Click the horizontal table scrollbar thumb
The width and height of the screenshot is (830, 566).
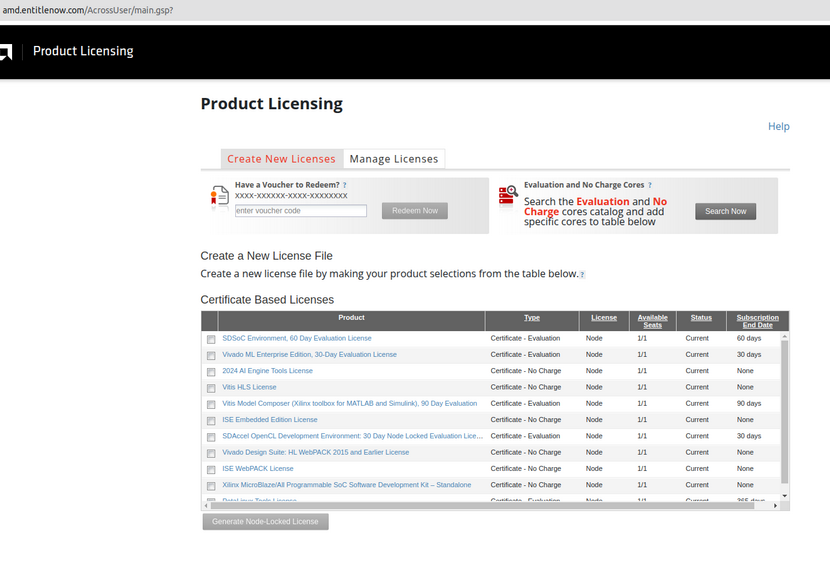coord(482,506)
